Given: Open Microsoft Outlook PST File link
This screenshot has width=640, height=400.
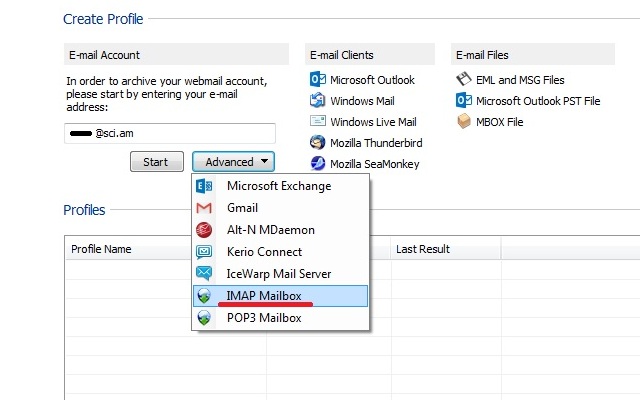Looking at the screenshot, I should (538, 101).
